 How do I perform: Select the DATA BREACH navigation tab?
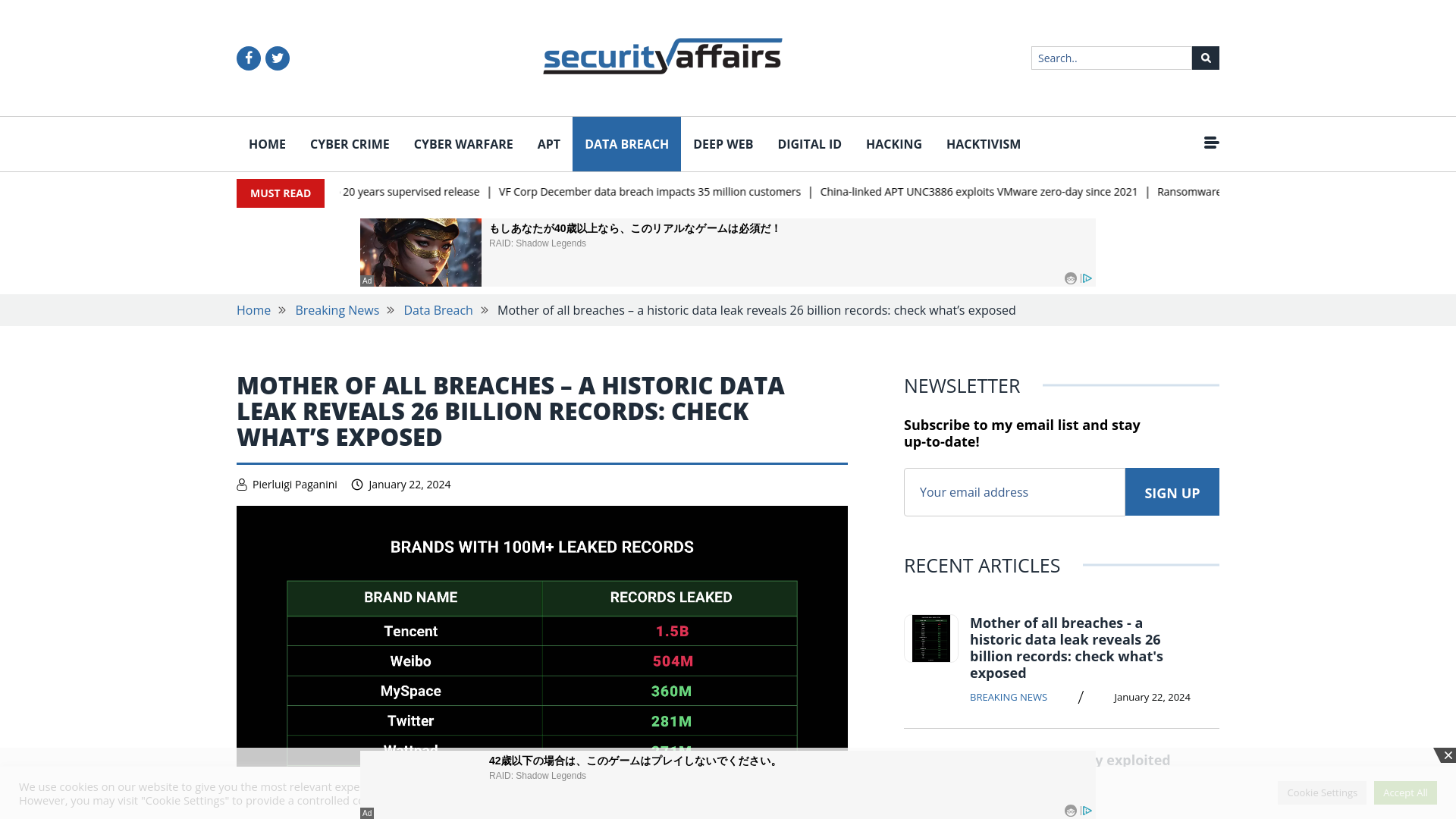pyautogui.click(x=626, y=144)
